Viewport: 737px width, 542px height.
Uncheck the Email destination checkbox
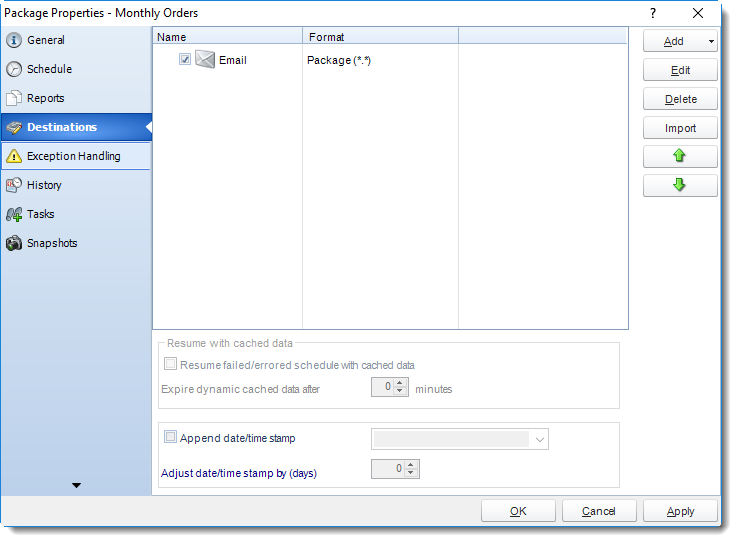point(185,59)
